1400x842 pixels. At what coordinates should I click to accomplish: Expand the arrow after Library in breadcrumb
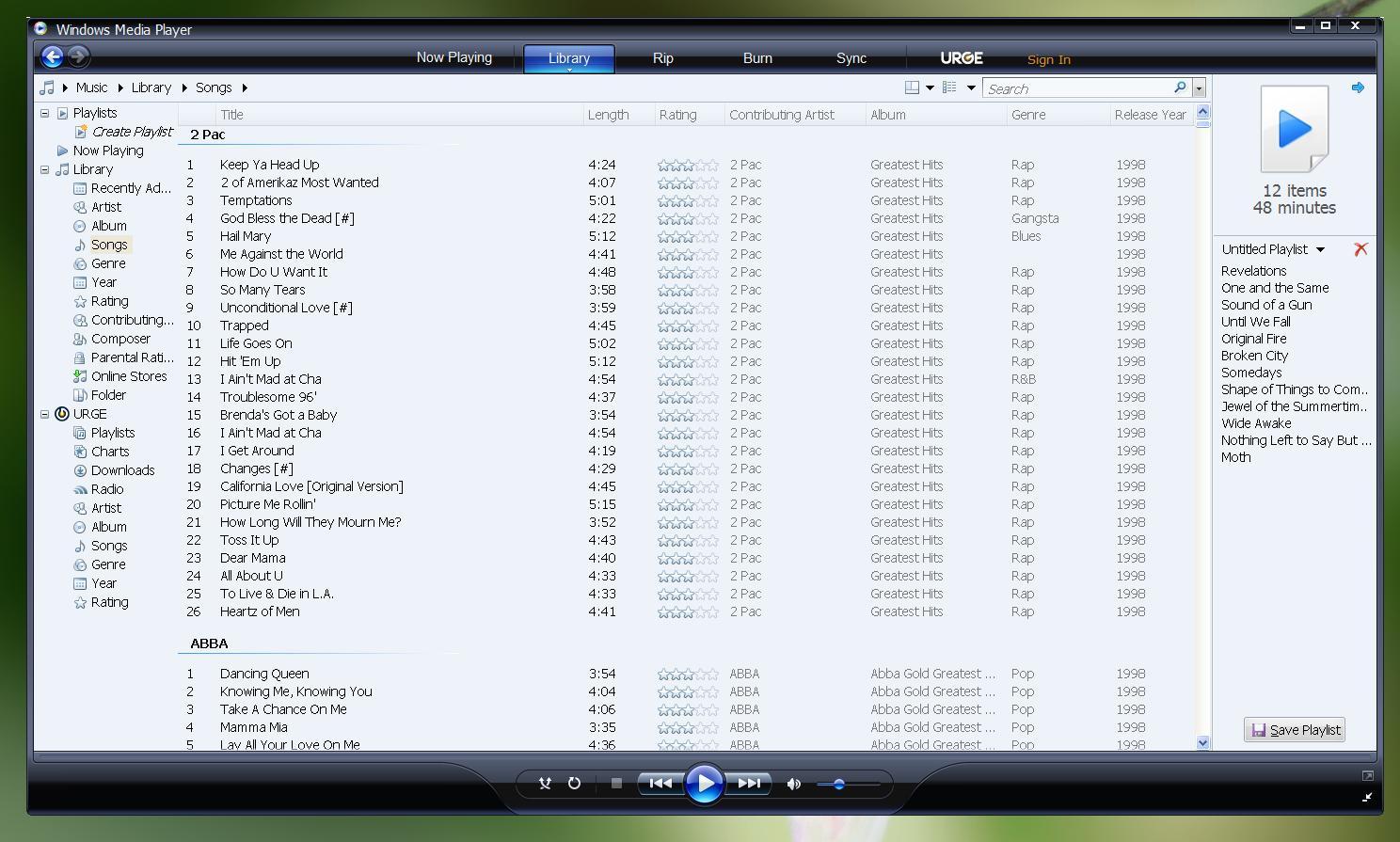[184, 87]
